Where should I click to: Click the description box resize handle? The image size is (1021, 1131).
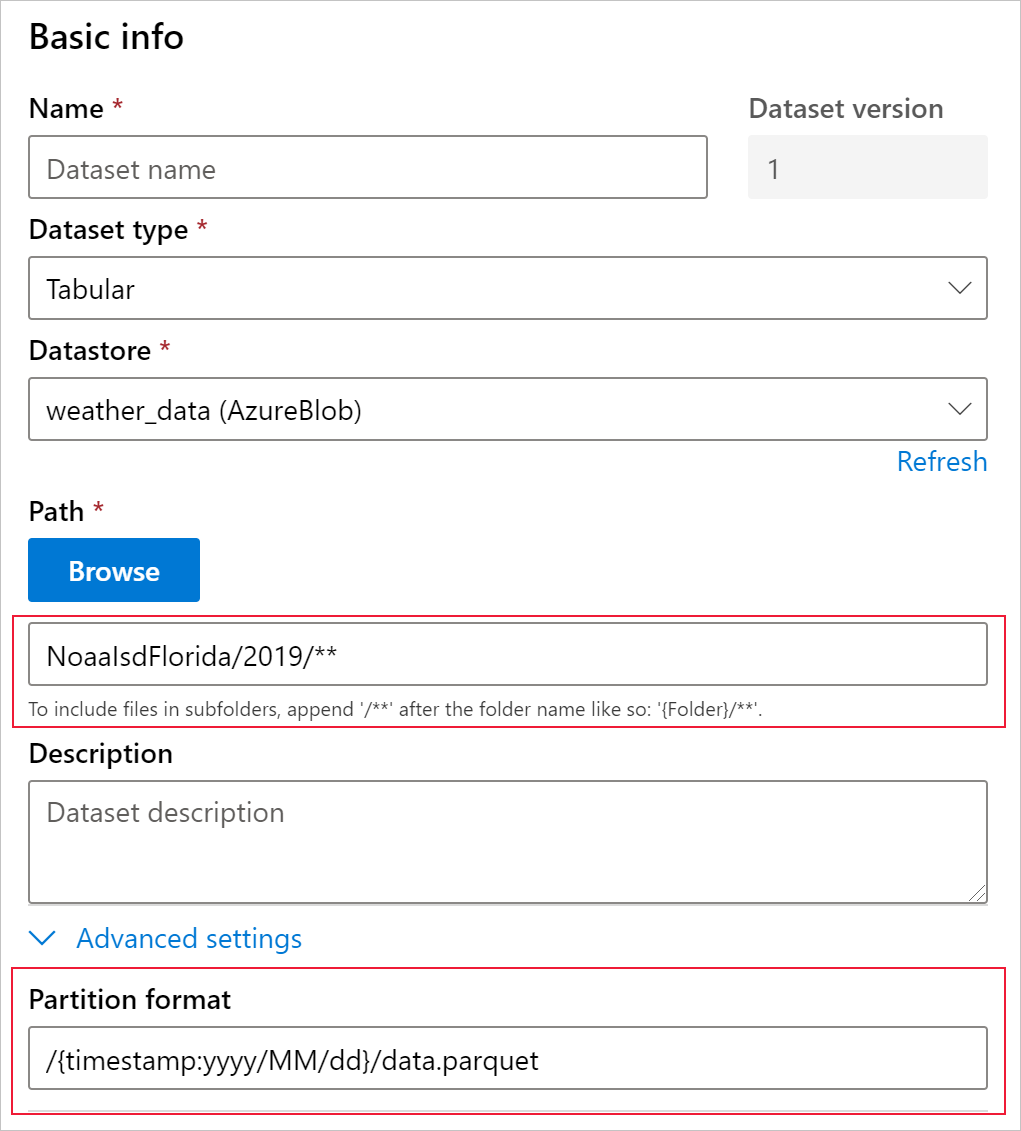(977, 893)
